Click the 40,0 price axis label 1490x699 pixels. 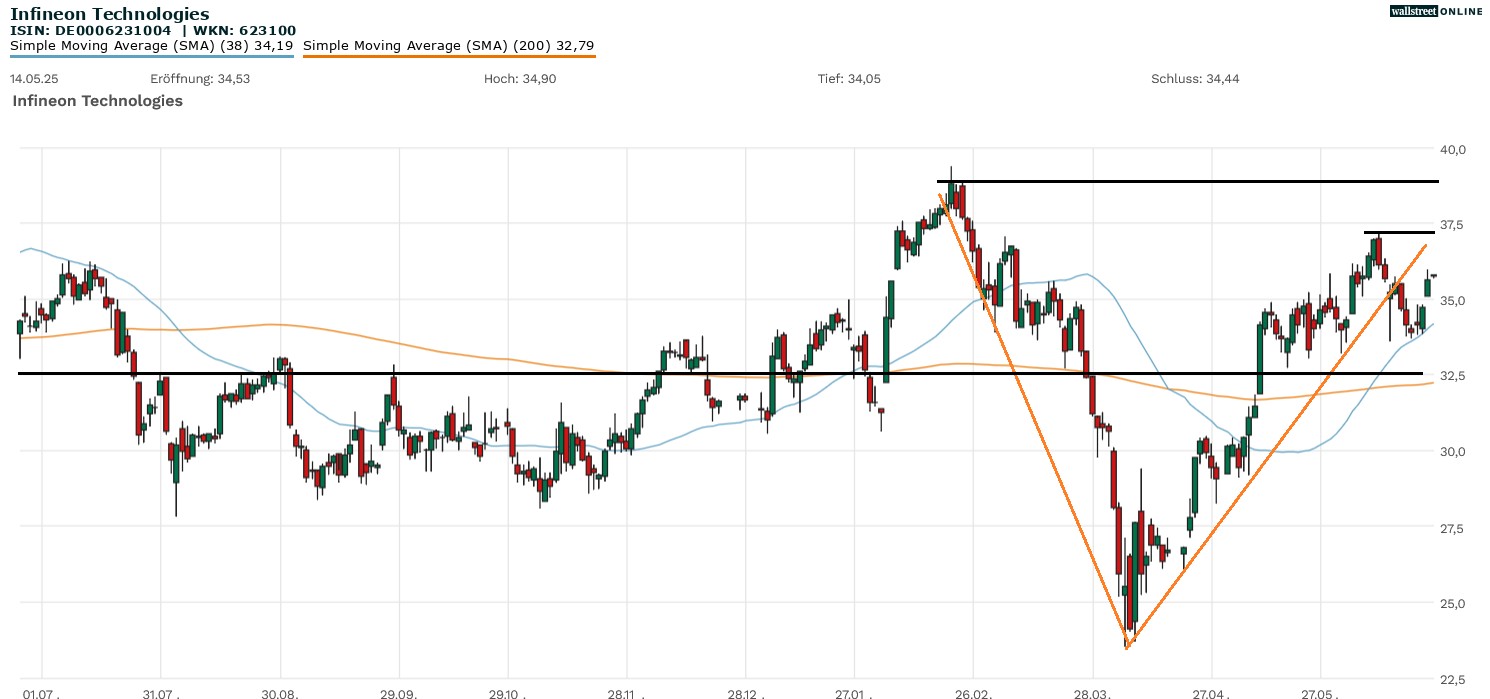click(x=1452, y=150)
